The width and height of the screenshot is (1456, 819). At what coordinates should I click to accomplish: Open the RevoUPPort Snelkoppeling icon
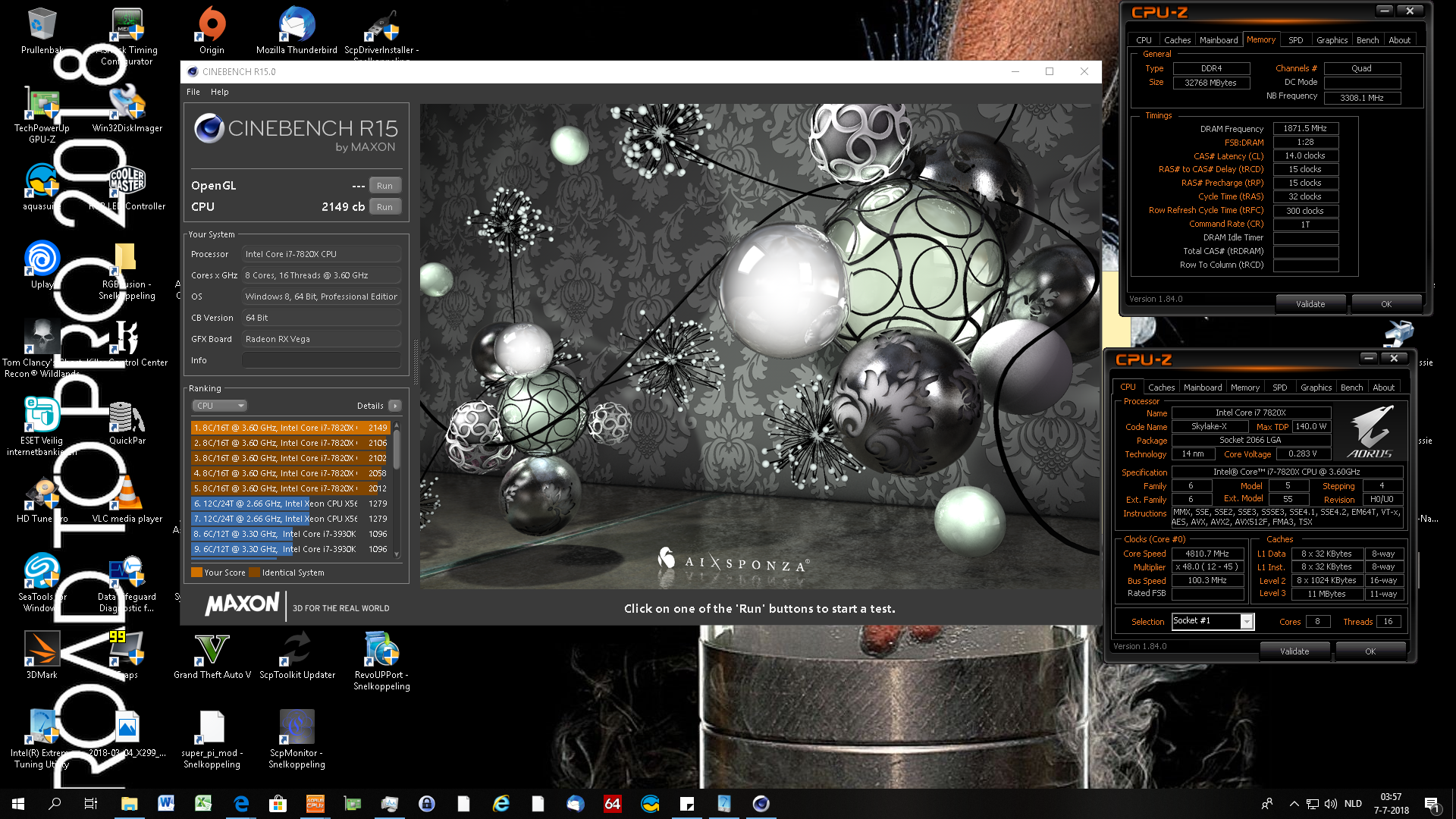point(381,660)
